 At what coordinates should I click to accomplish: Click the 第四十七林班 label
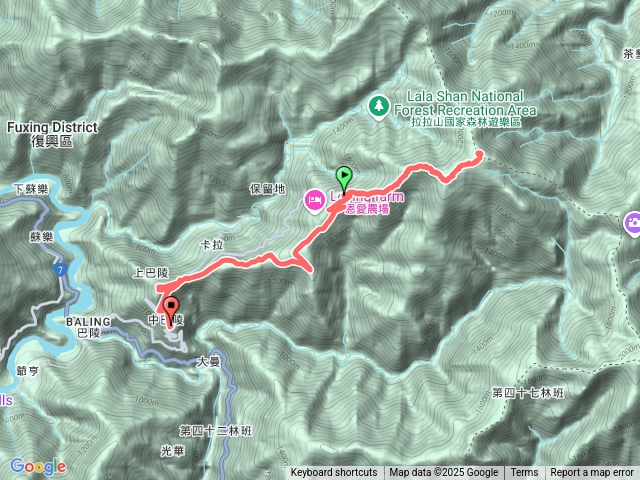point(528,393)
